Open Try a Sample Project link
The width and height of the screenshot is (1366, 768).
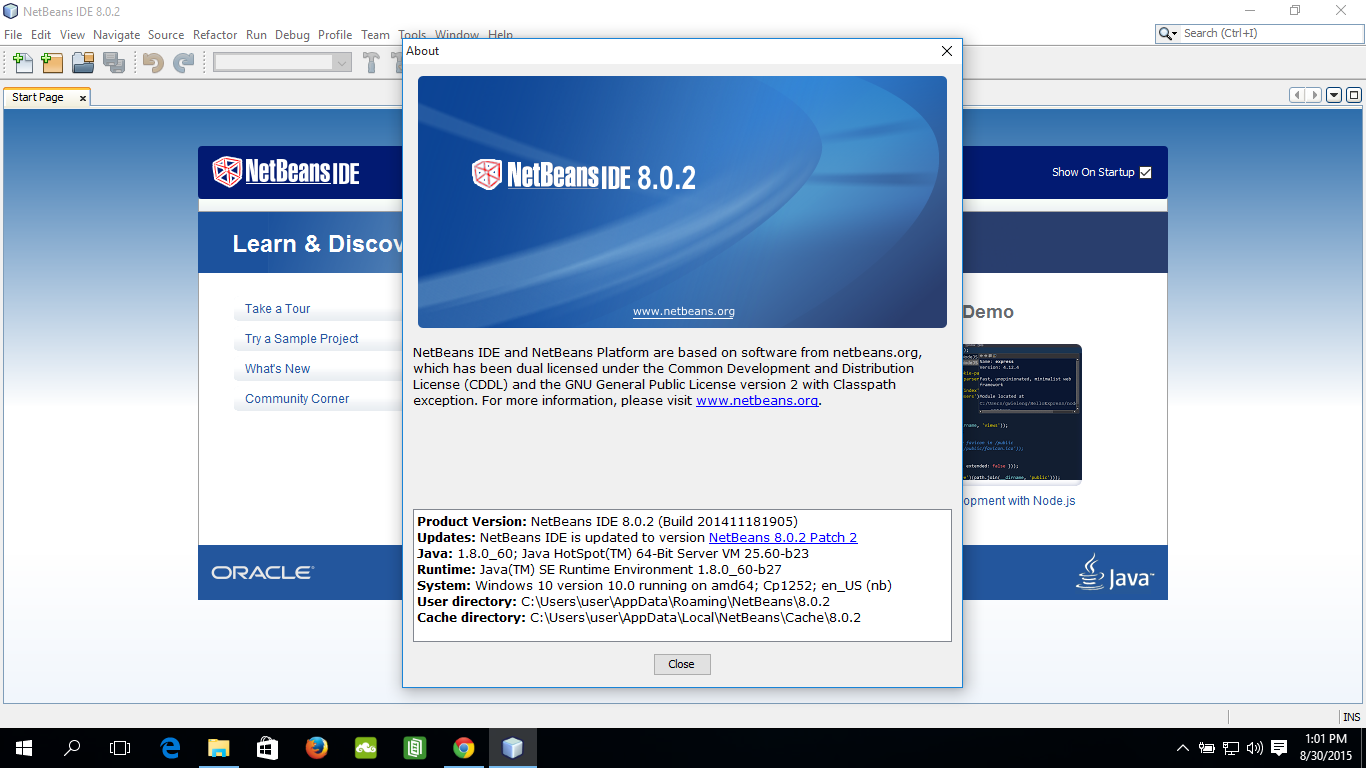click(302, 339)
